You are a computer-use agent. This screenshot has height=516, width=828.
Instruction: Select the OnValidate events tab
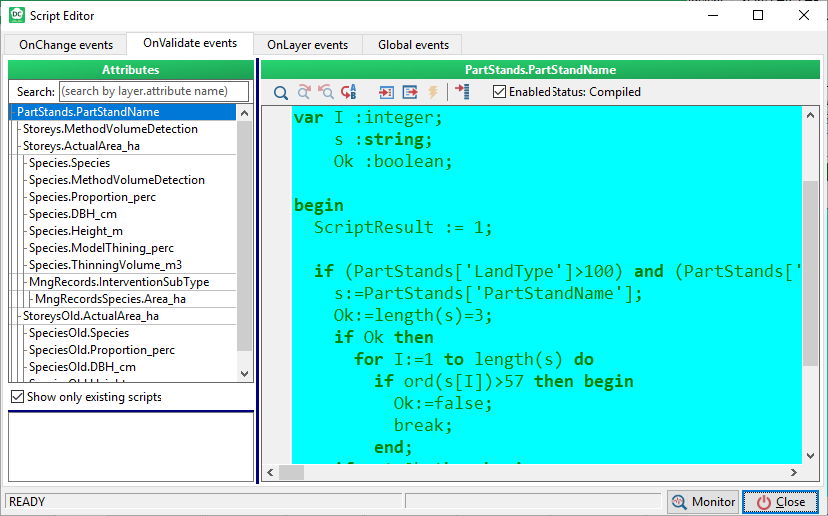(x=190, y=43)
